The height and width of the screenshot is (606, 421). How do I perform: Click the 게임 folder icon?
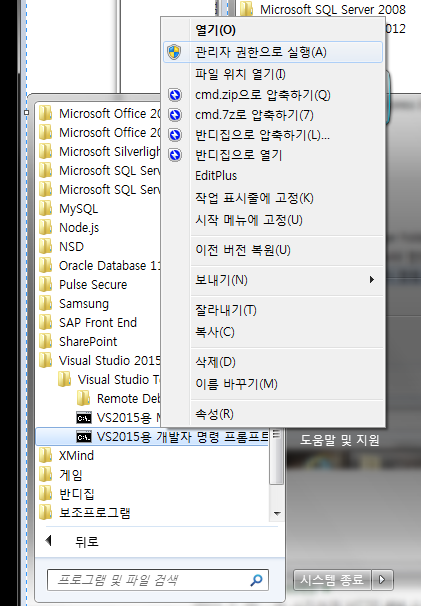pos(46,475)
